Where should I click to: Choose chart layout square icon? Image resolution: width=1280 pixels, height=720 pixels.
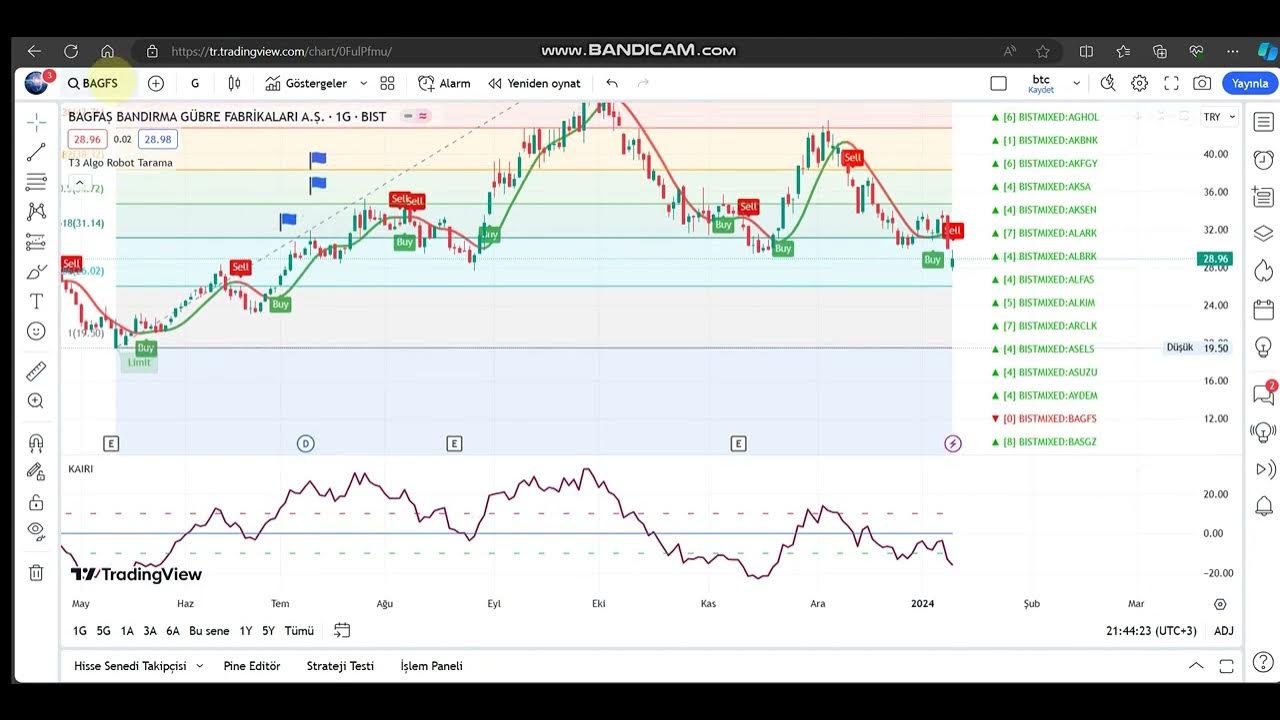[x=998, y=83]
